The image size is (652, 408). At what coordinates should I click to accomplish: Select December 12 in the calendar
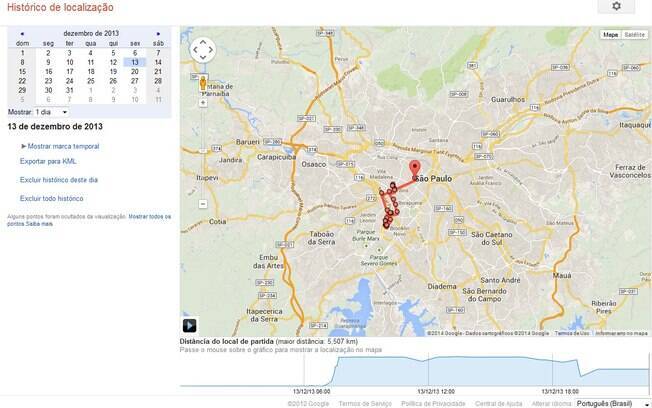tap(113, 62)
